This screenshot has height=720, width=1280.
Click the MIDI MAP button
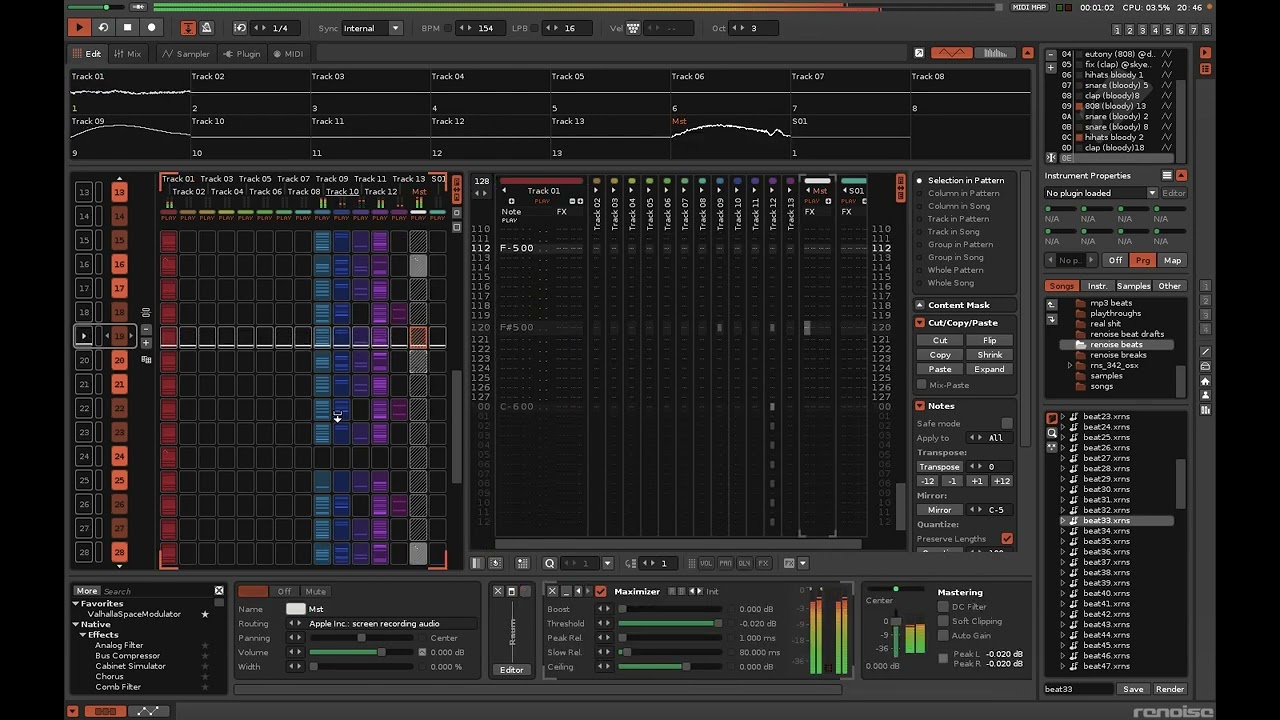coord(1029,7)
